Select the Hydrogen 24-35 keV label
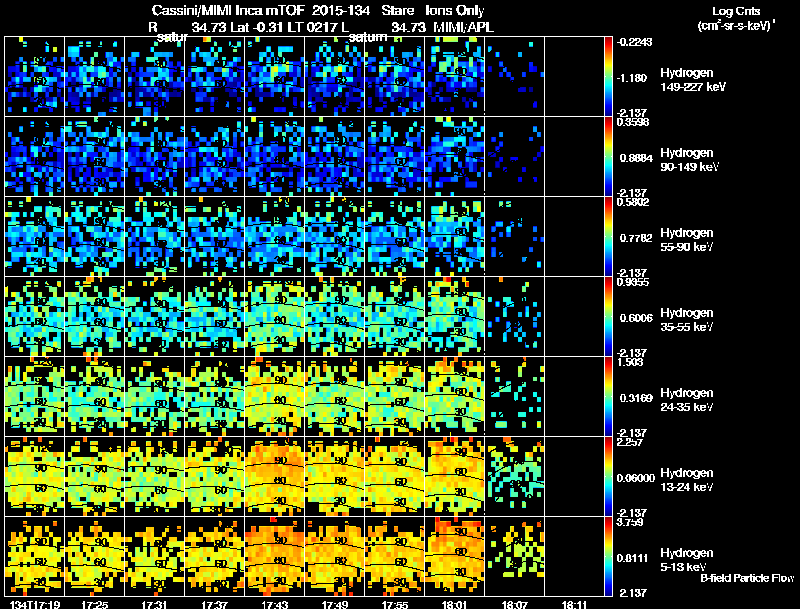 pyautogui.click(x=687, y=400)
